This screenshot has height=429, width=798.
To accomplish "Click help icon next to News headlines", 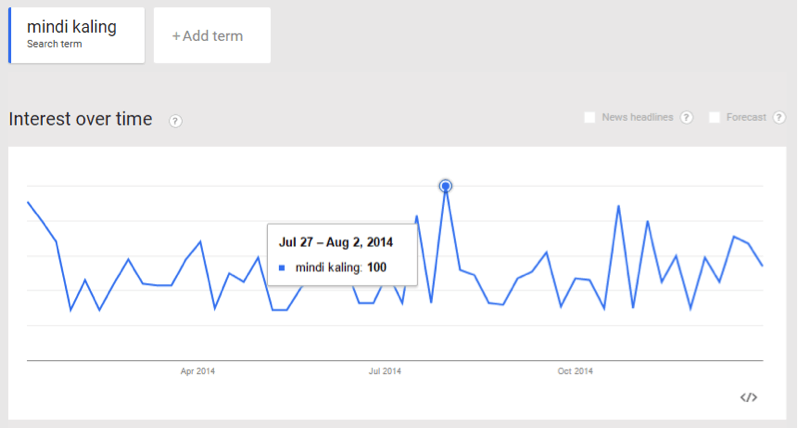I will pyautogui.click(x=686, y=118).
